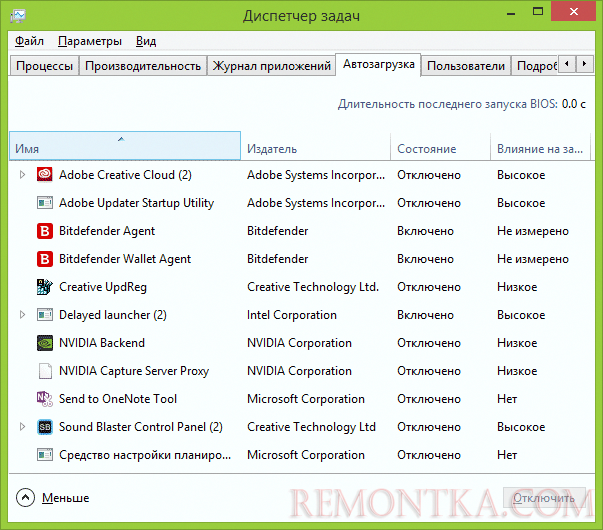The height and width of the screenshot is (530, 603).
Task: Close the Диспетчер задач window
Action: click(574, 12)
